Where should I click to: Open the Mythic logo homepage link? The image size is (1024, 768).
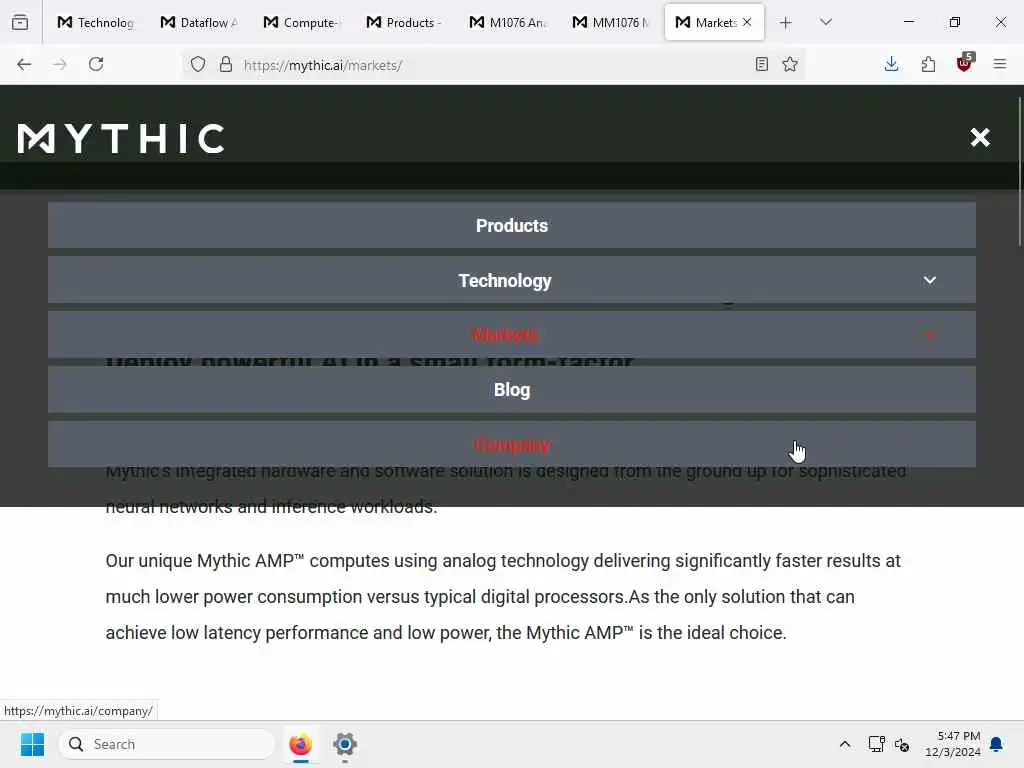click(x=121, y=138)
